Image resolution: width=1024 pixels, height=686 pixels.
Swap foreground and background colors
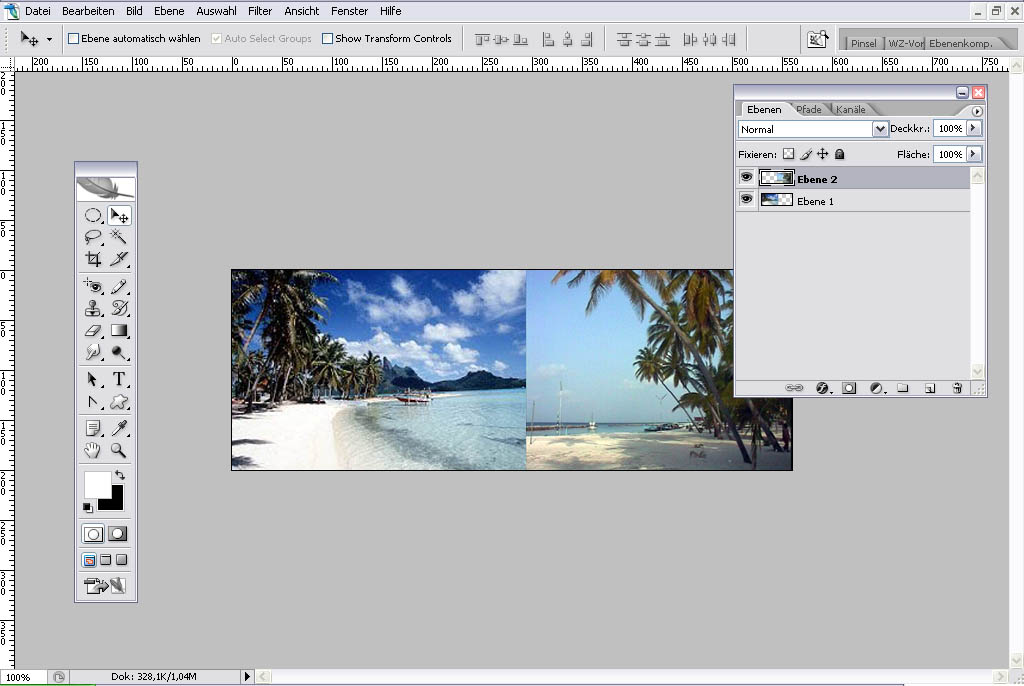pos(120,475)
